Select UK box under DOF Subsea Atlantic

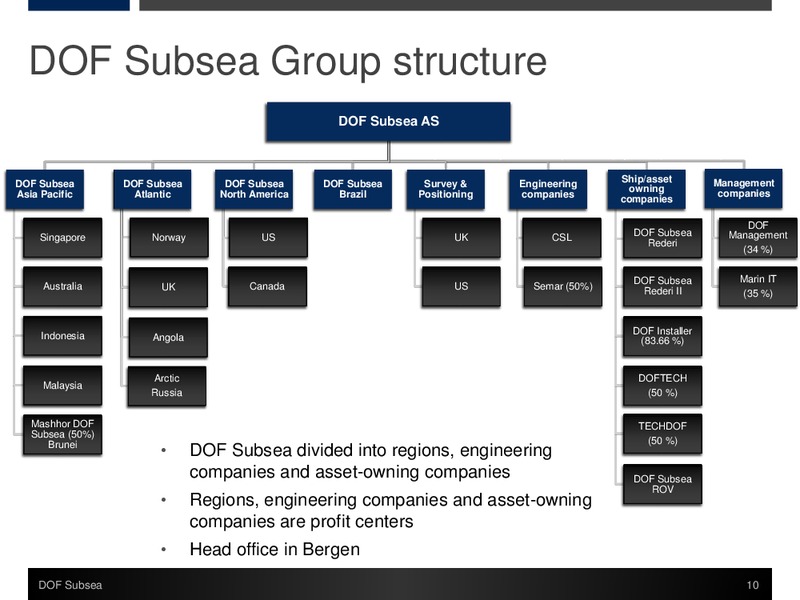[x=168, y=287]
